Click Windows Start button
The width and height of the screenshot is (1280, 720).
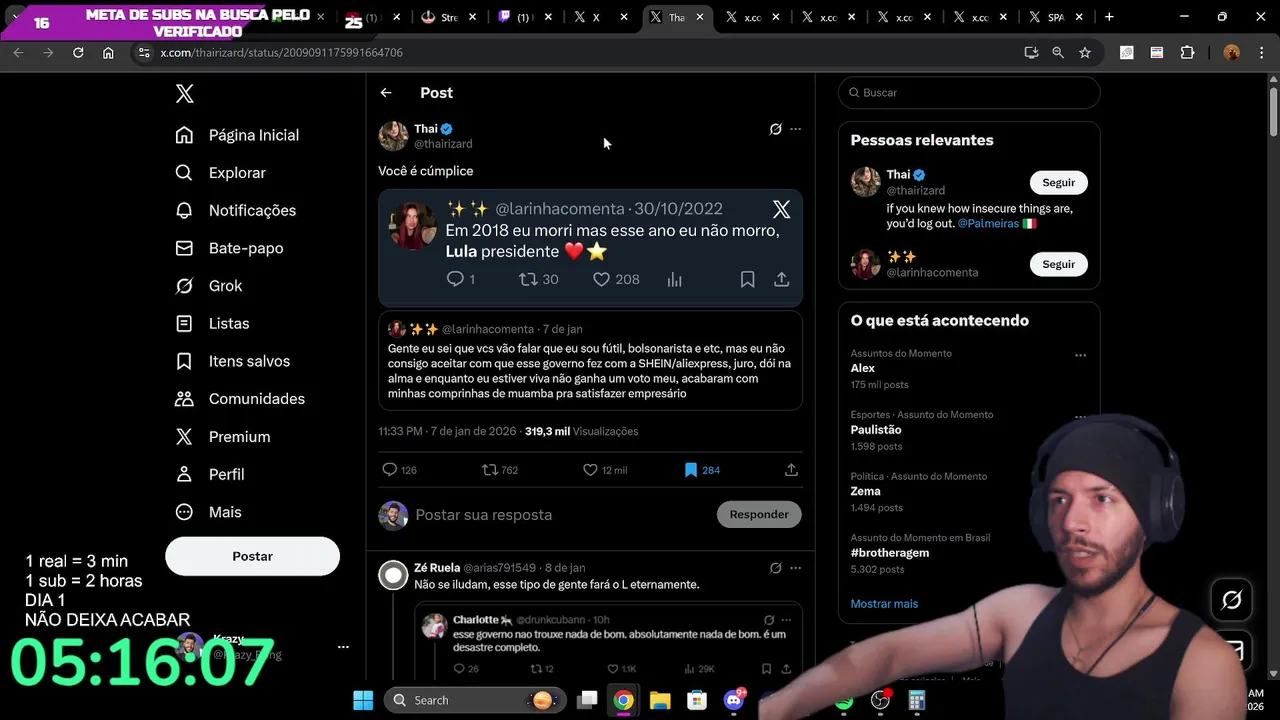363,700
